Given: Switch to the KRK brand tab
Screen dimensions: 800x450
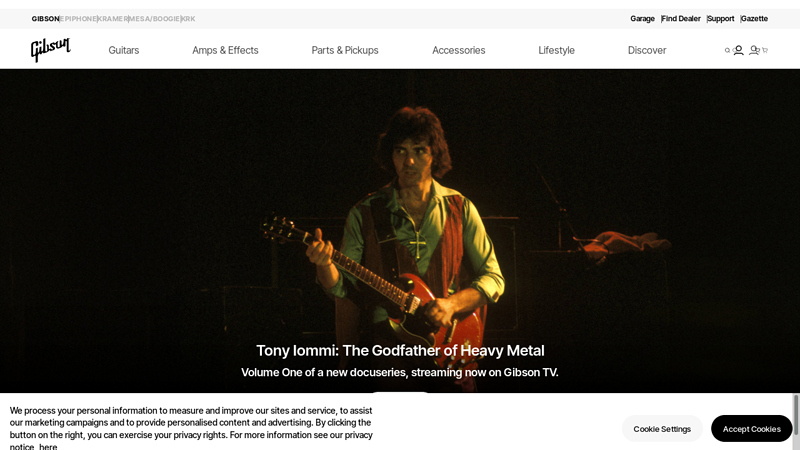Looking at the screenshot, I should click(x=188, y=19).
